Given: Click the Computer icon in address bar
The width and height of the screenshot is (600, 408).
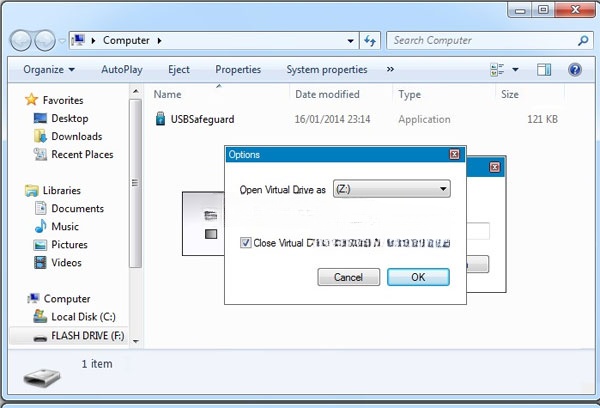Looking at the screenshot, I should pos(78,40).
